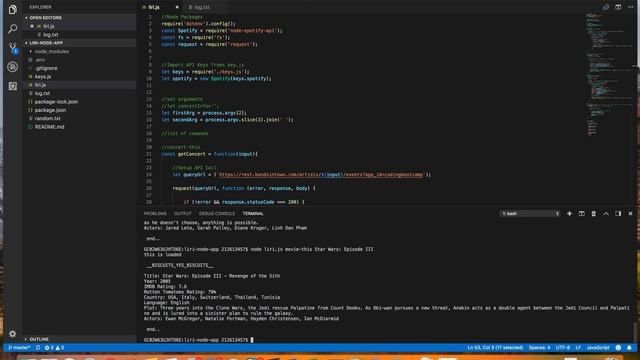Image resolution: width=640 pixels, height=360 pixels.
Task: Expand the OUTLINE section
Action: [39, 339]
